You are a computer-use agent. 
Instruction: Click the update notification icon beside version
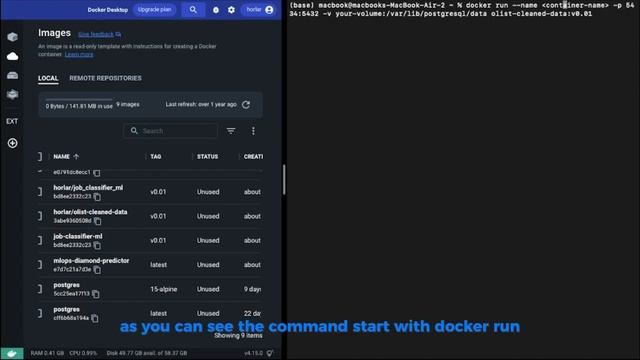tap(270, 353)
